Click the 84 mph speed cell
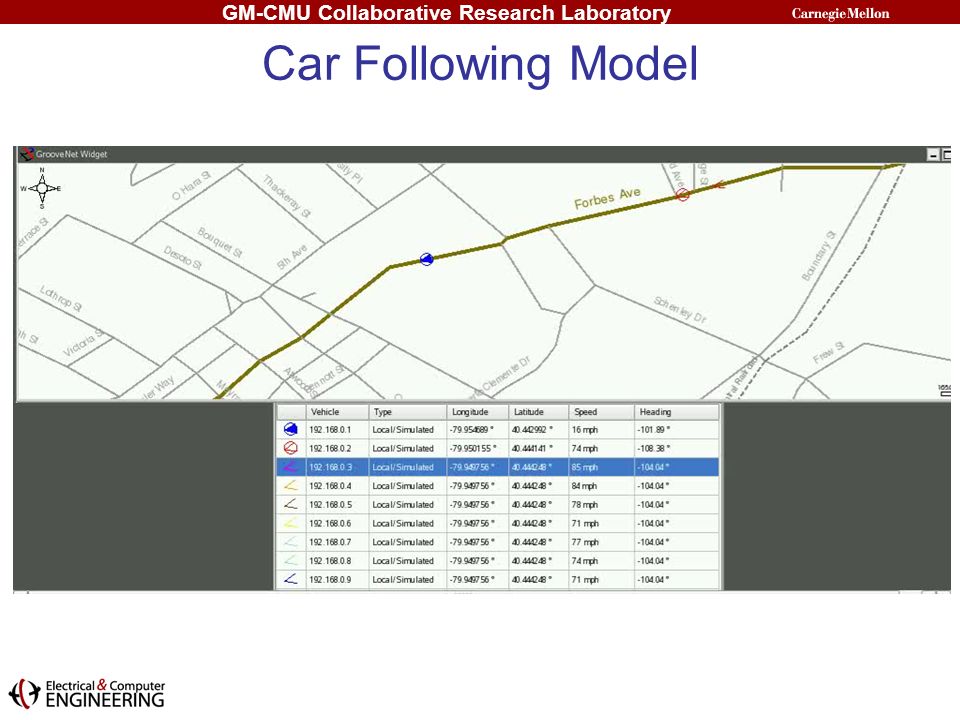Screen dimensions: 960x720 point(601,486)
